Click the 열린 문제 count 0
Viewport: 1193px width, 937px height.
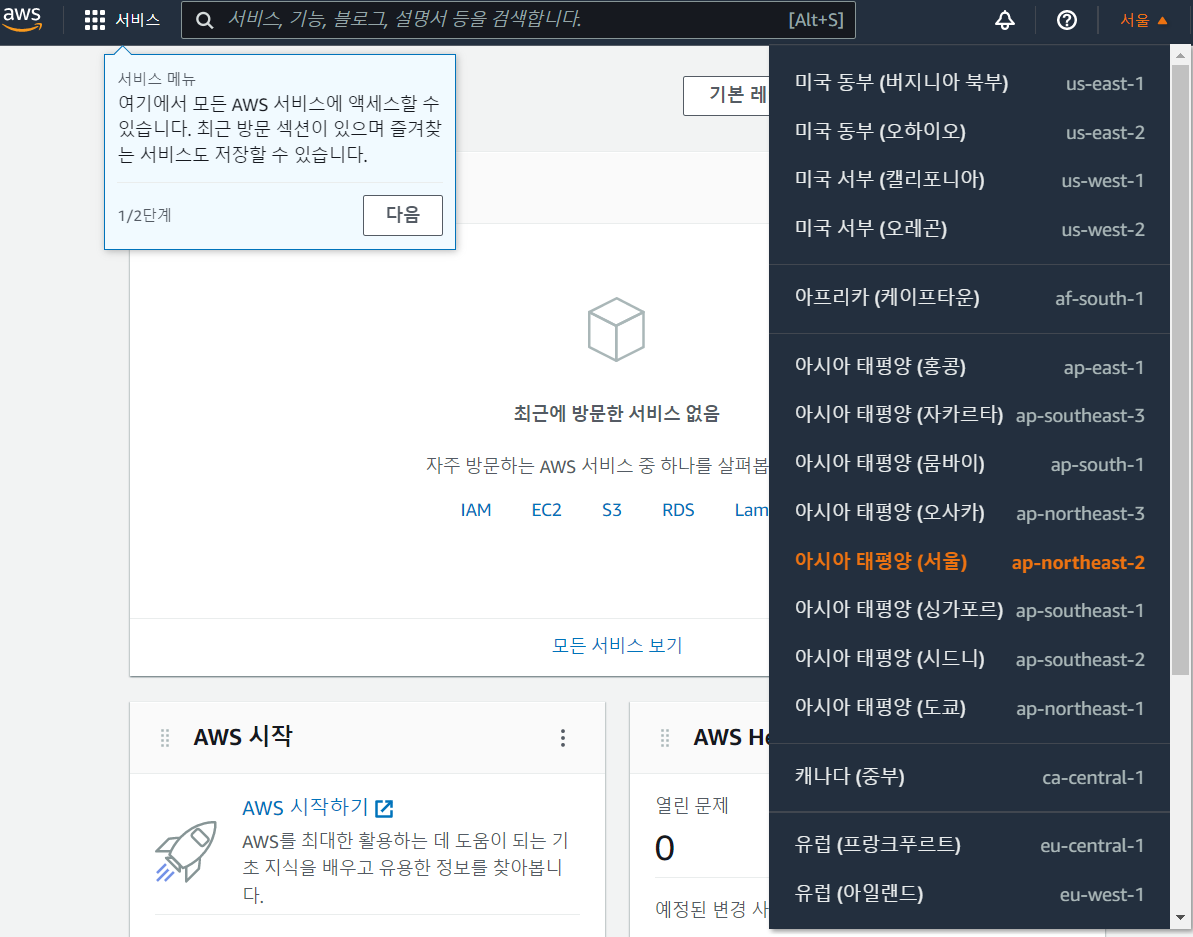[x=664, y=848]
